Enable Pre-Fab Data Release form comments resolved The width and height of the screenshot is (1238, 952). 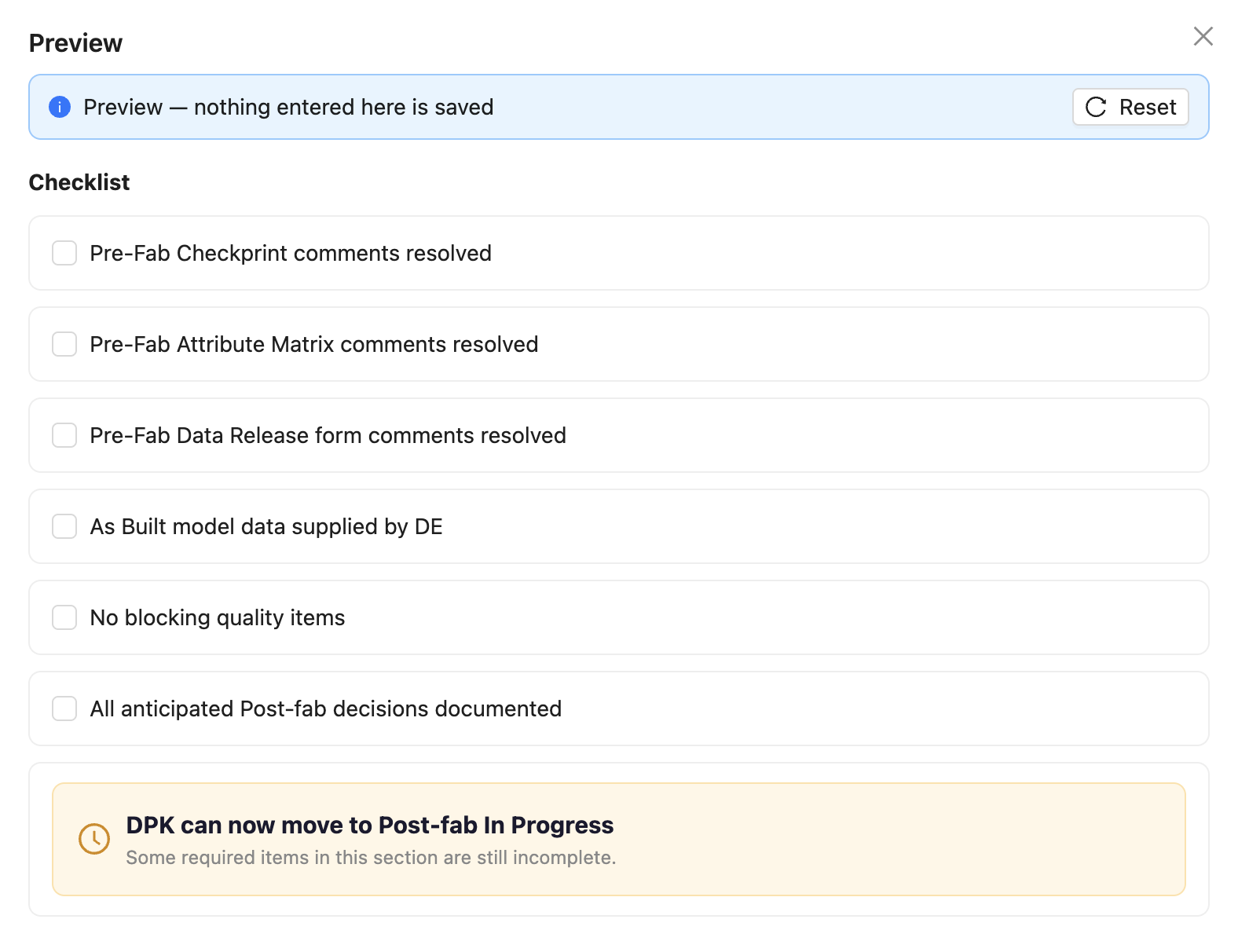[64, 435]
